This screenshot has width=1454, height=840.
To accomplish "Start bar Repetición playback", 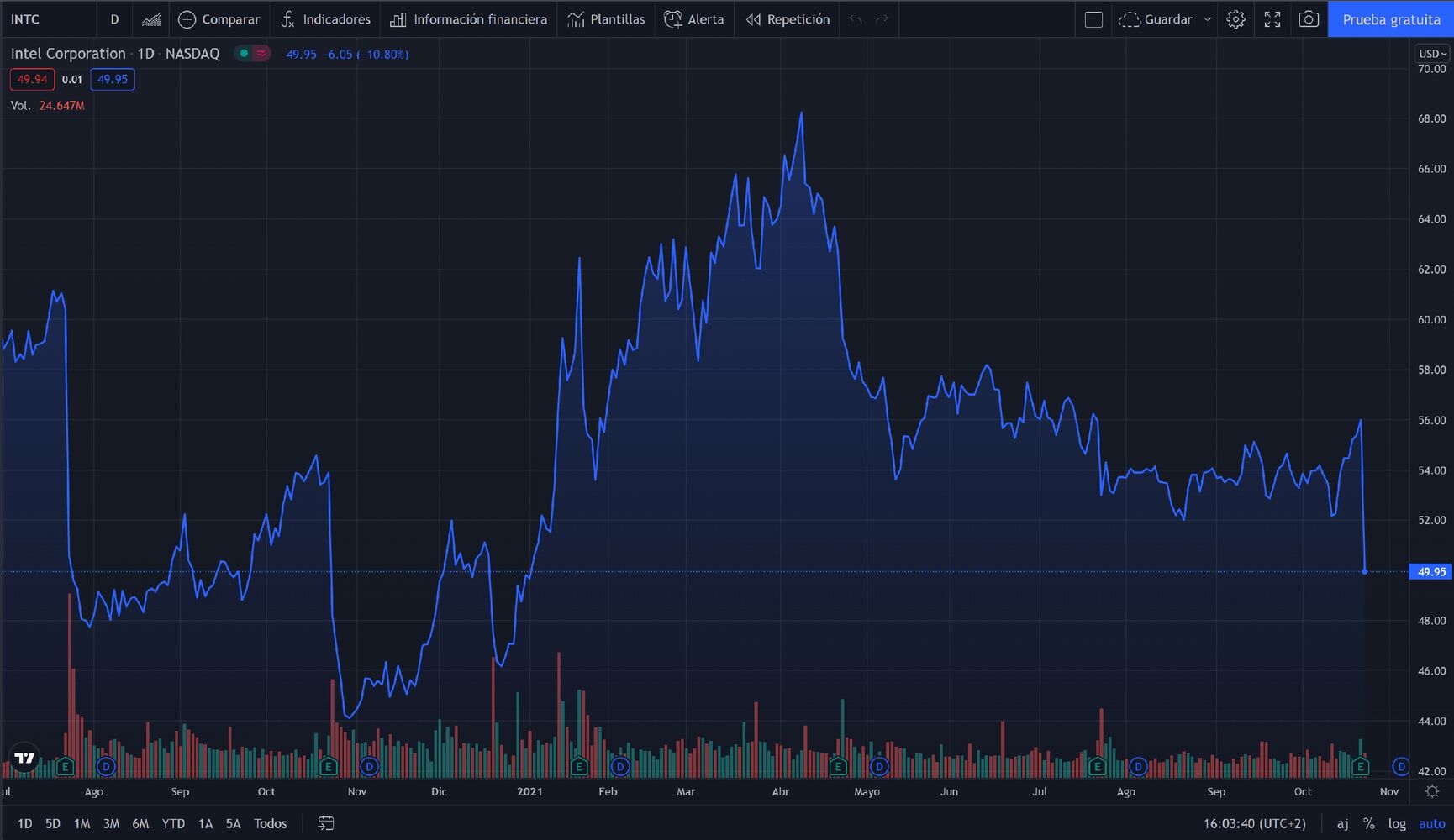I will click(787, 18).
